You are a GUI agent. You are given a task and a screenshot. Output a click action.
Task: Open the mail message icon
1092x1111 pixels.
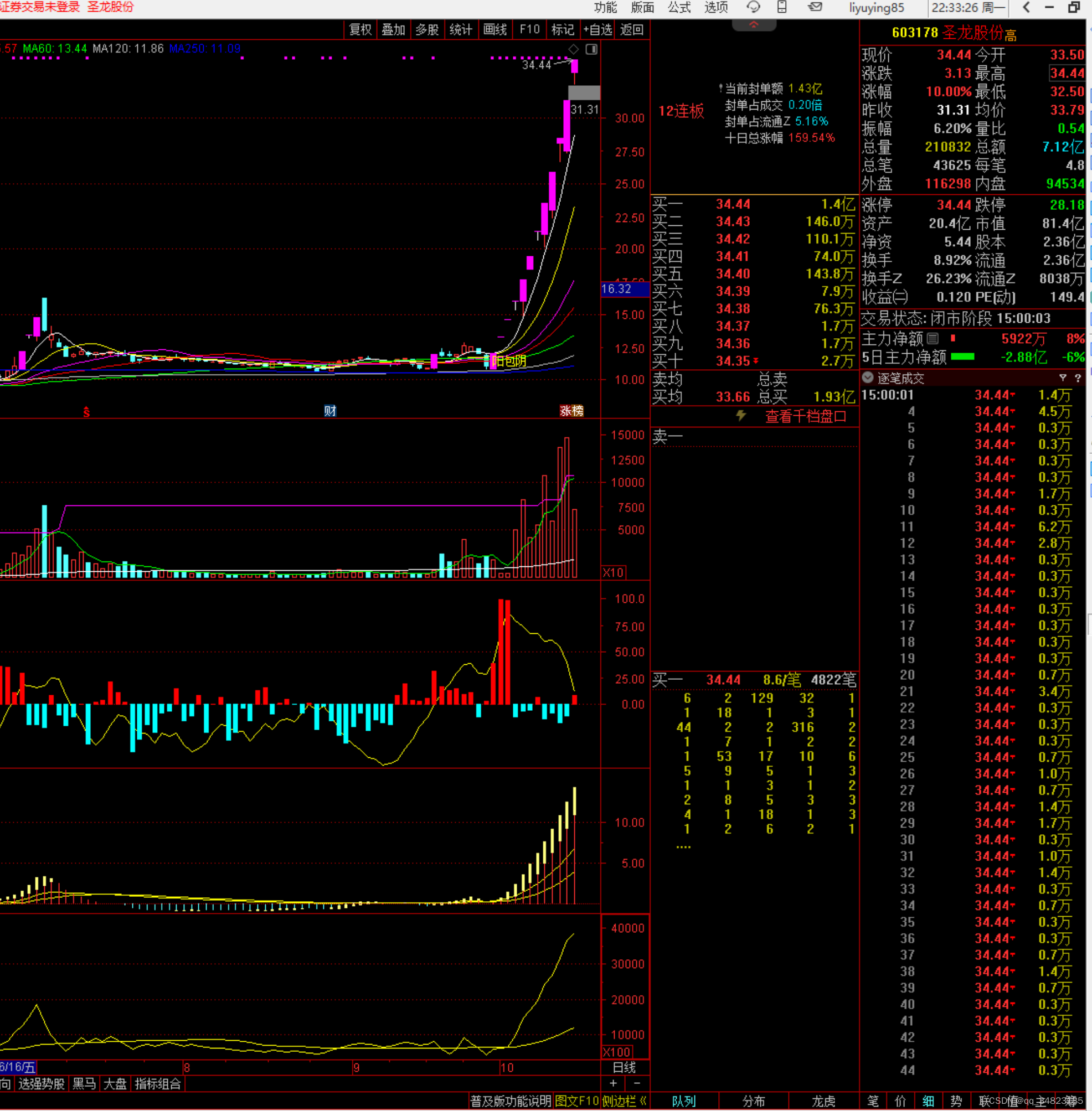815,7
